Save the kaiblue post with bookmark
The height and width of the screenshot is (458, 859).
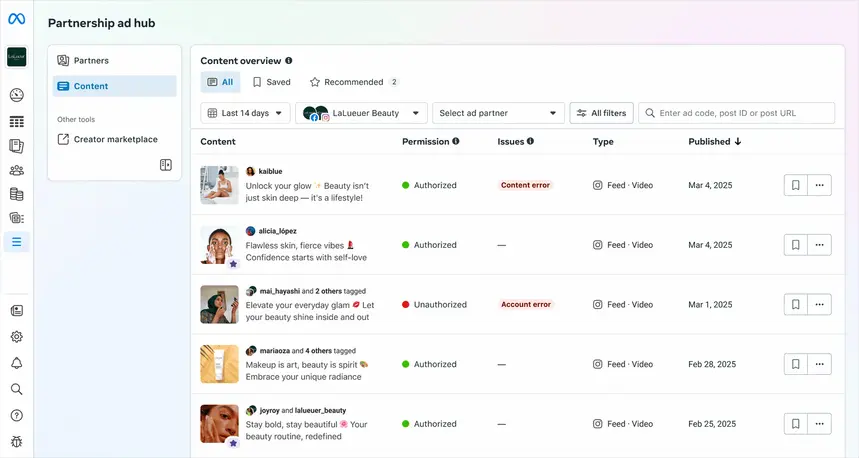(x=795, y=185)
